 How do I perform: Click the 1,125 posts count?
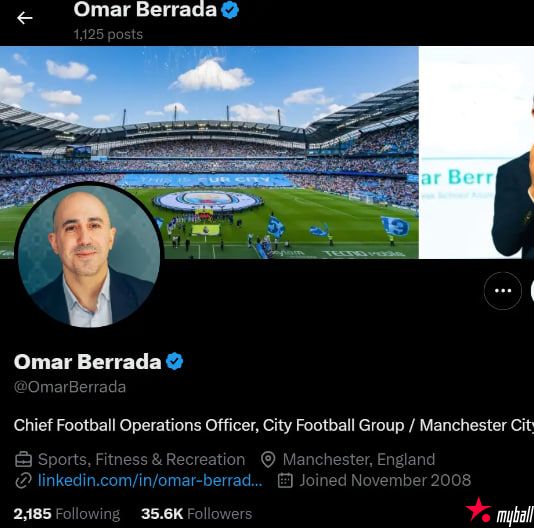(x=108, y=34)
